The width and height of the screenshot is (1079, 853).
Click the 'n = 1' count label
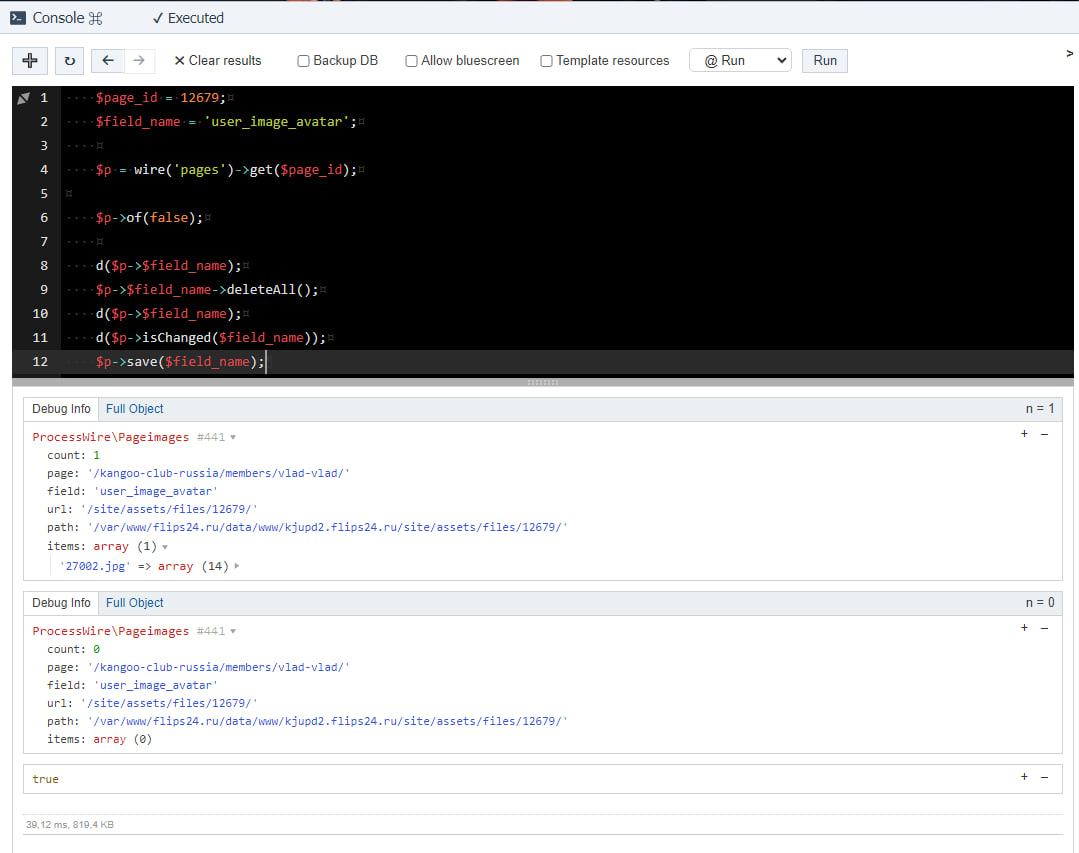1040,409
